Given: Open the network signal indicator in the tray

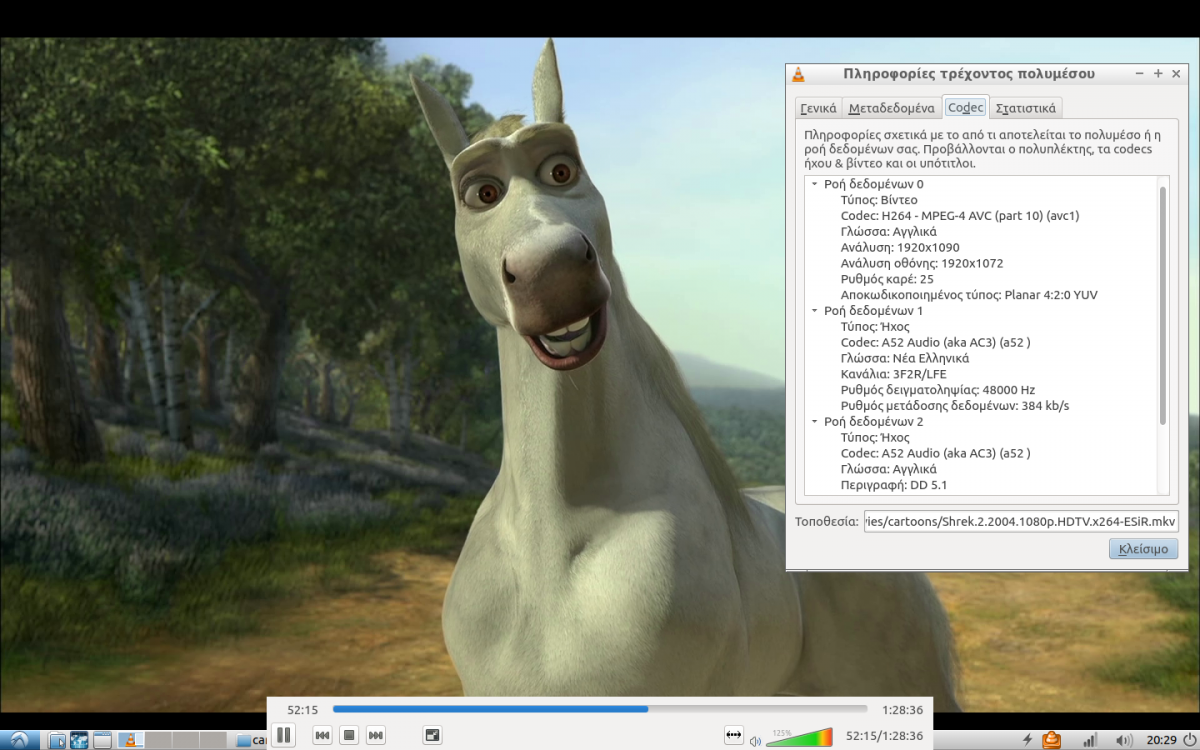Looking at the screenshot, I should [x=1089, y=741].
